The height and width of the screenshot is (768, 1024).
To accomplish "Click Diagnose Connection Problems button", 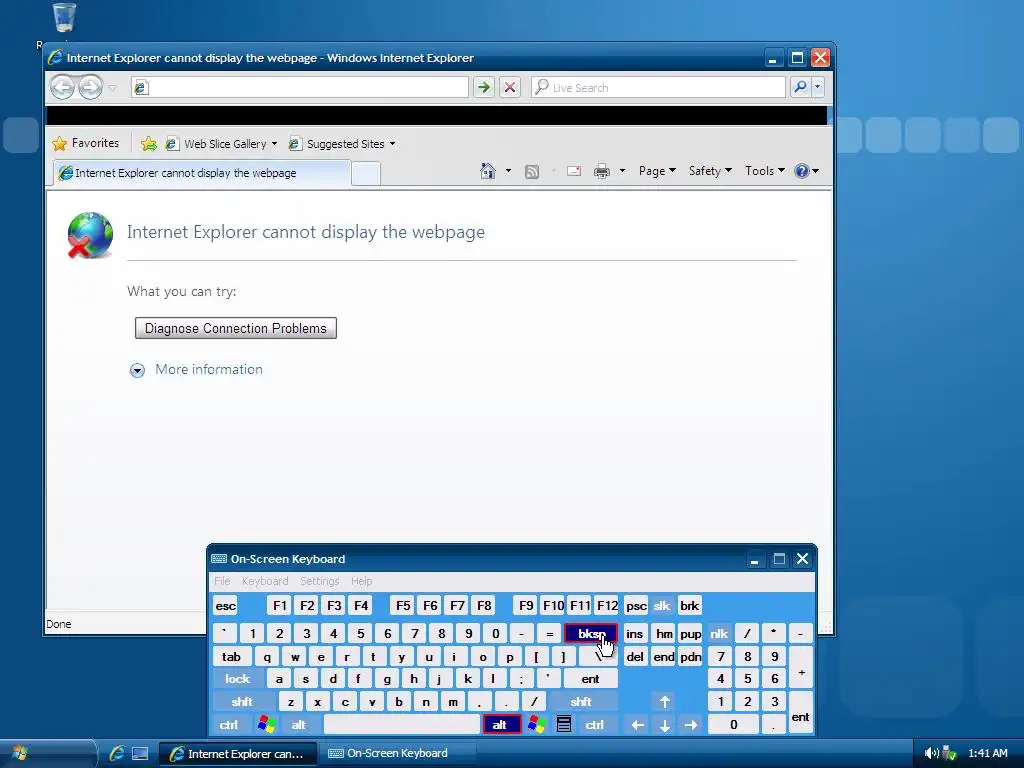I will (236, 328).
